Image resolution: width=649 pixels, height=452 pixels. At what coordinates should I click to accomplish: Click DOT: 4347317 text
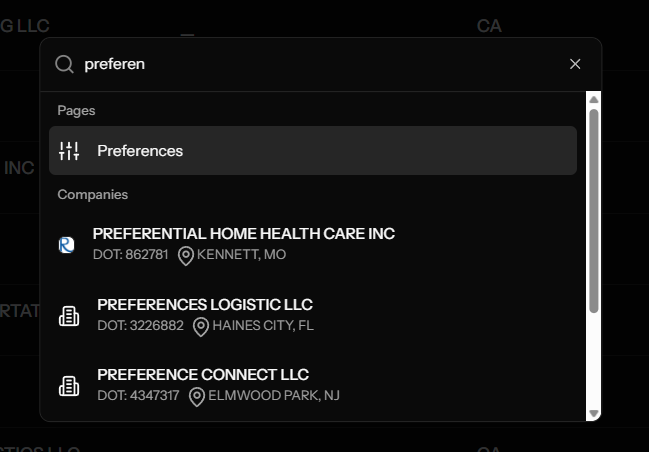click(x=138, y=396)
